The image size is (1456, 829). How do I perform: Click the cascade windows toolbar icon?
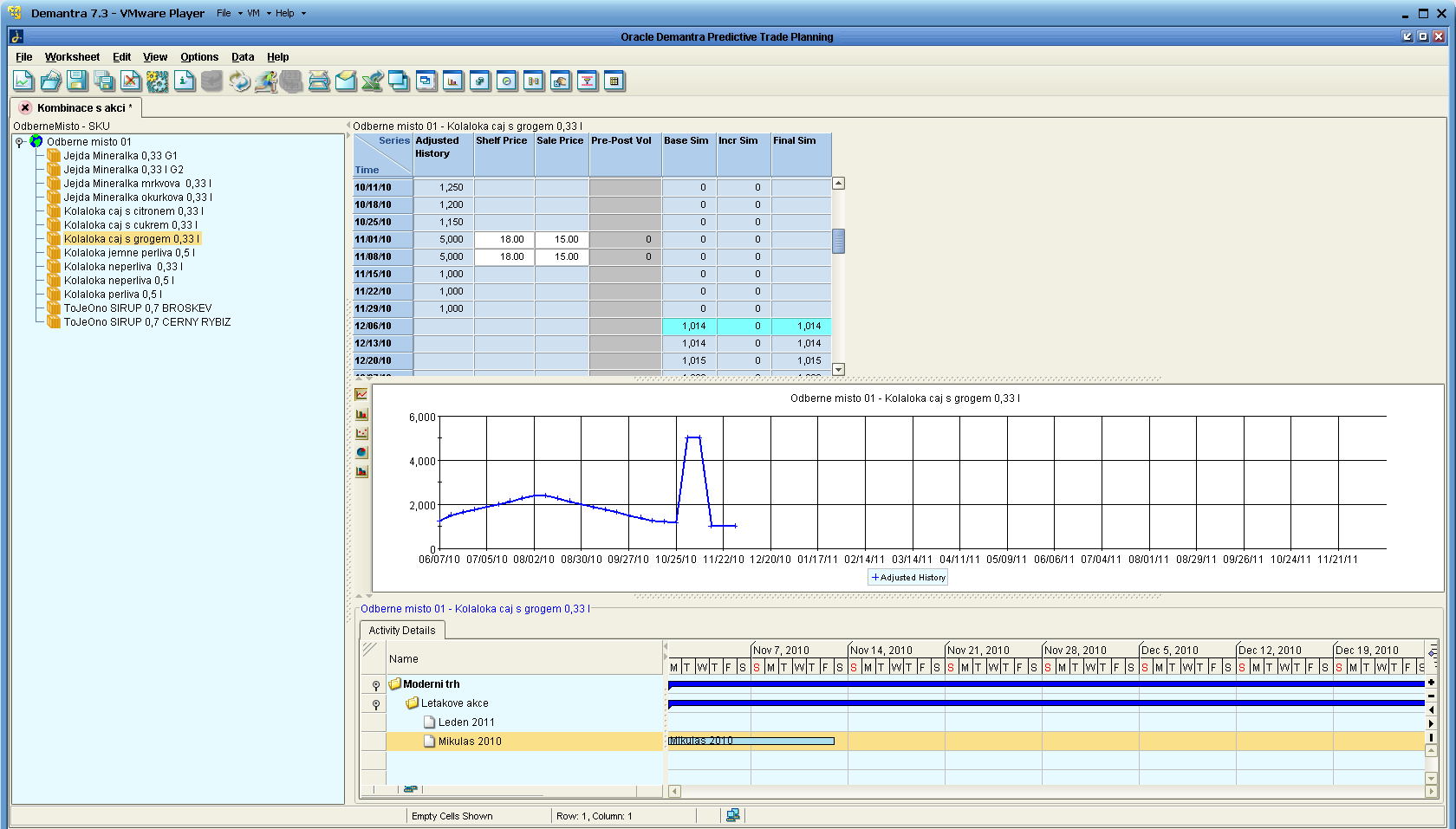(399, 81)
